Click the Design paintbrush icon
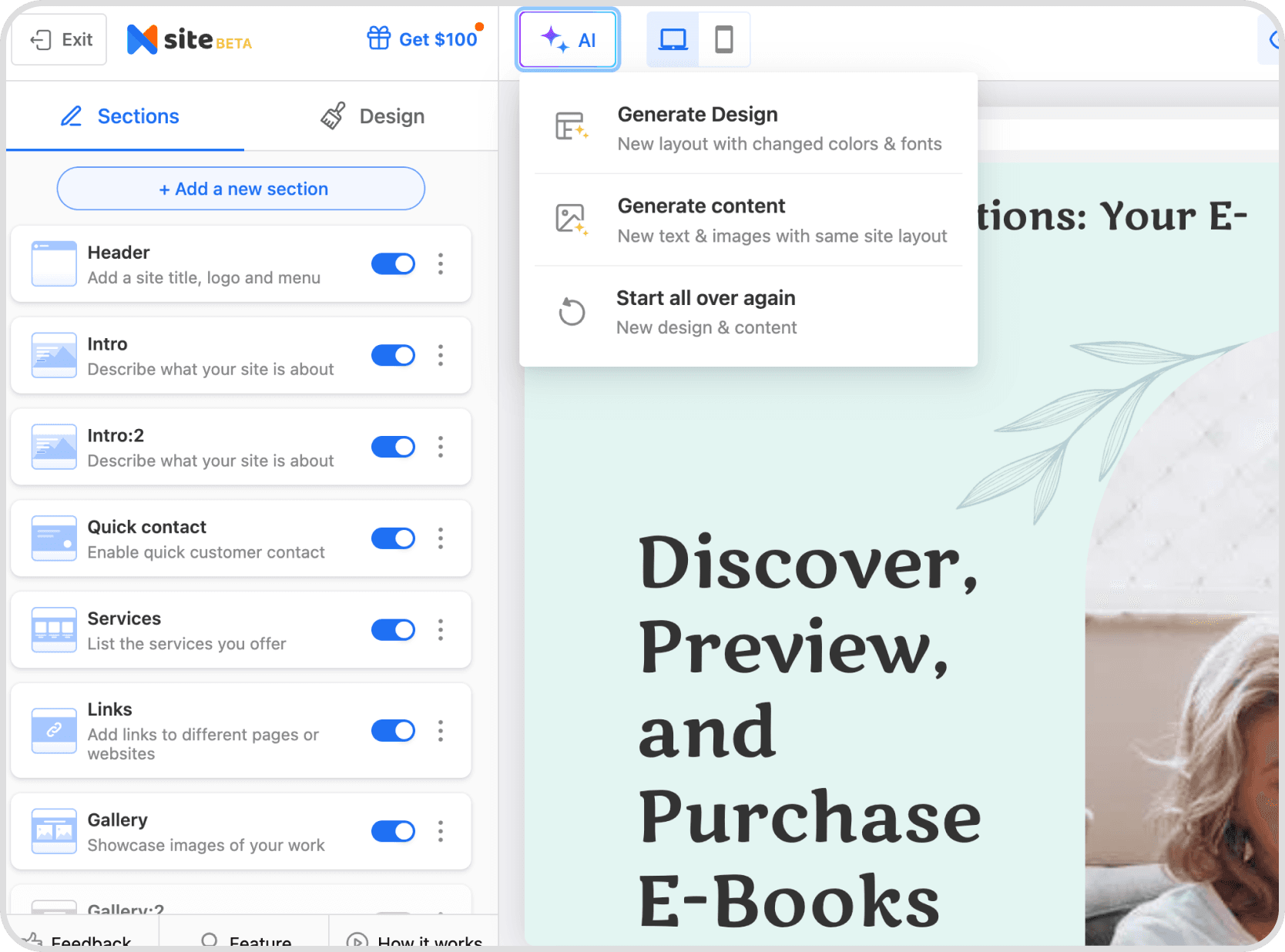This screenshot has width=1285, height=952. pos(333,116)
